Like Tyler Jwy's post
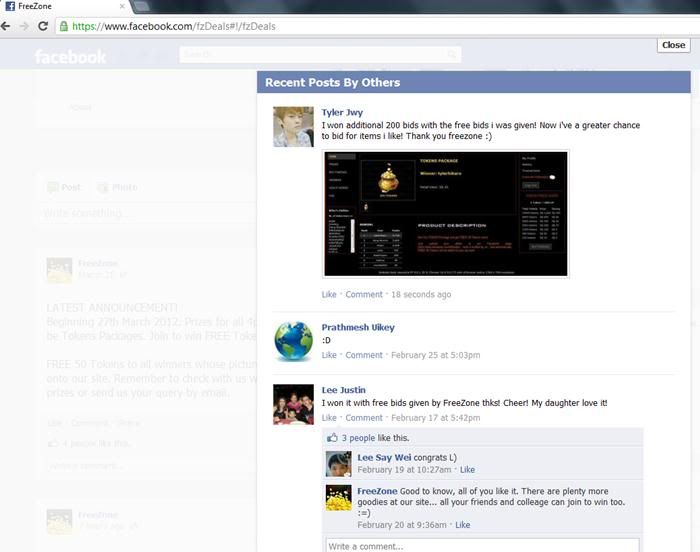Image resolution: width=700 pixels, height=552 pixels. [329, 294]
